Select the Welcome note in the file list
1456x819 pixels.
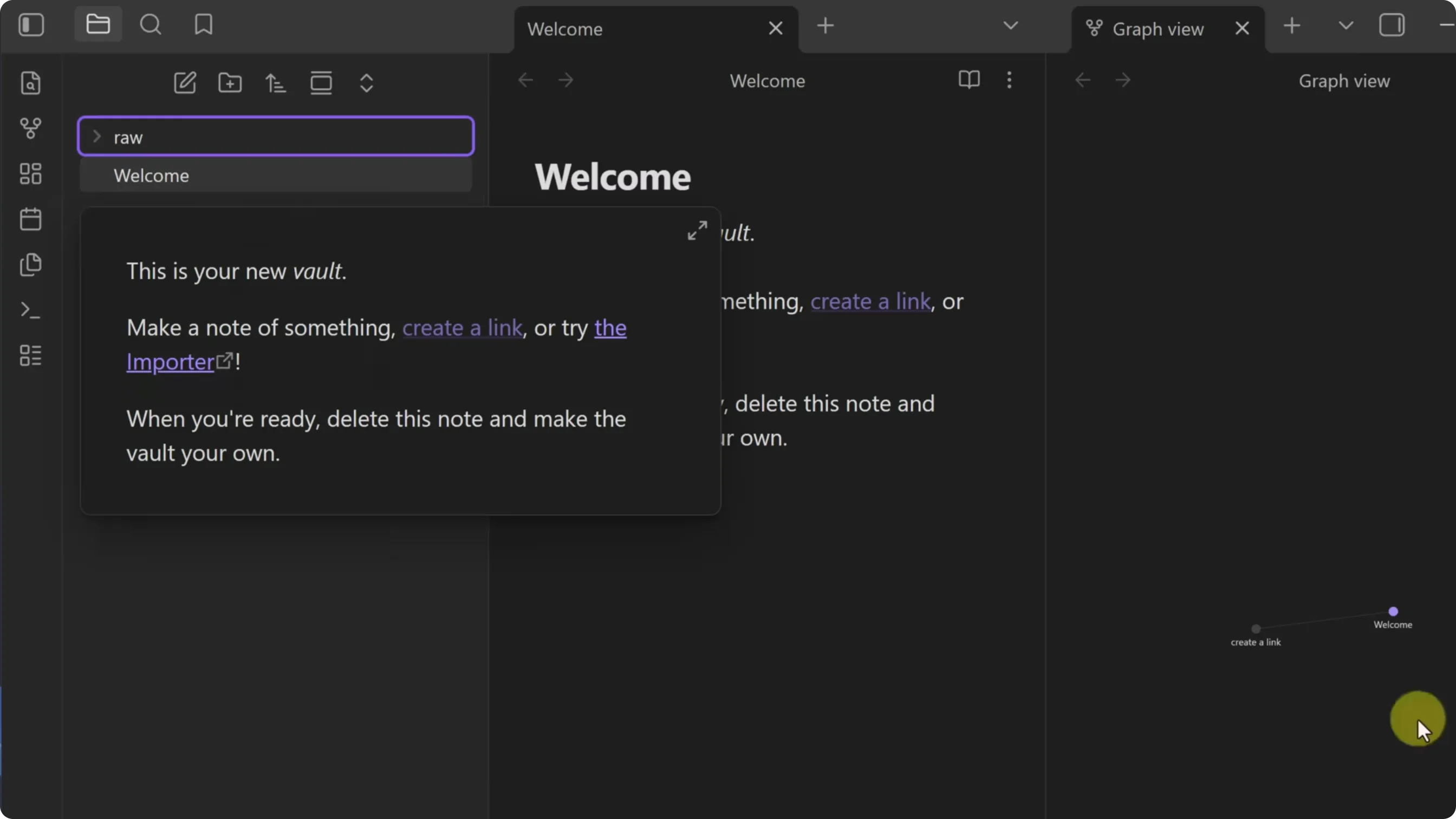point(276,175)
